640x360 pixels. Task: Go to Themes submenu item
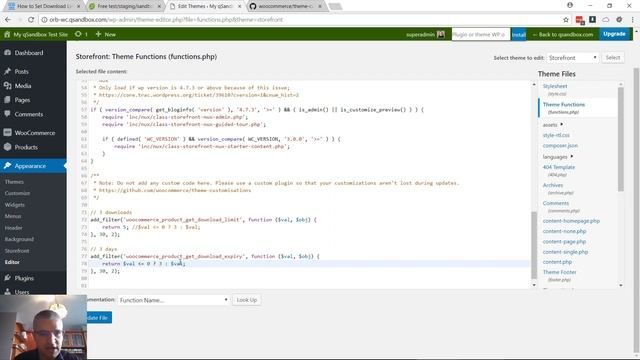[x=14, y=182]
